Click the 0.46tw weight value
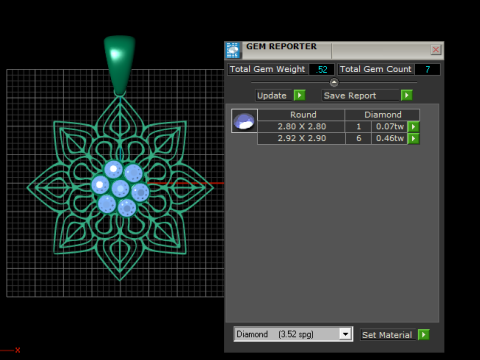This screenshot has width=480, height=360. coord(389,138)
